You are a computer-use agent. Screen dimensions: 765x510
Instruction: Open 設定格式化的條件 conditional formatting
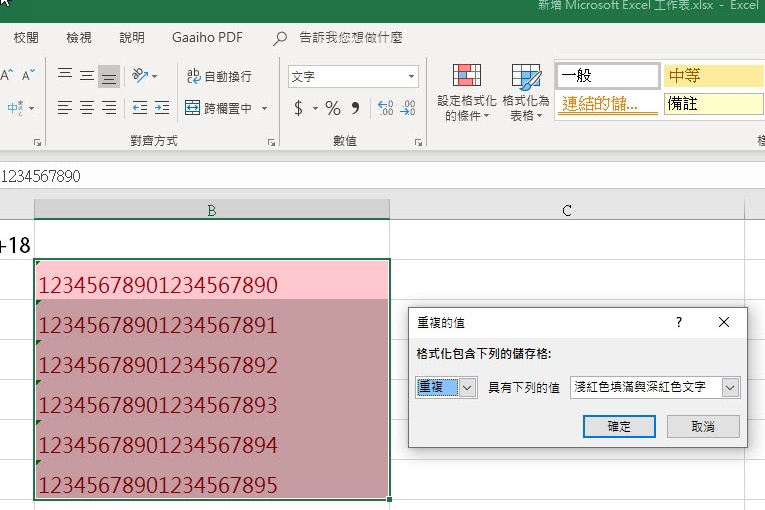[467, 92]
